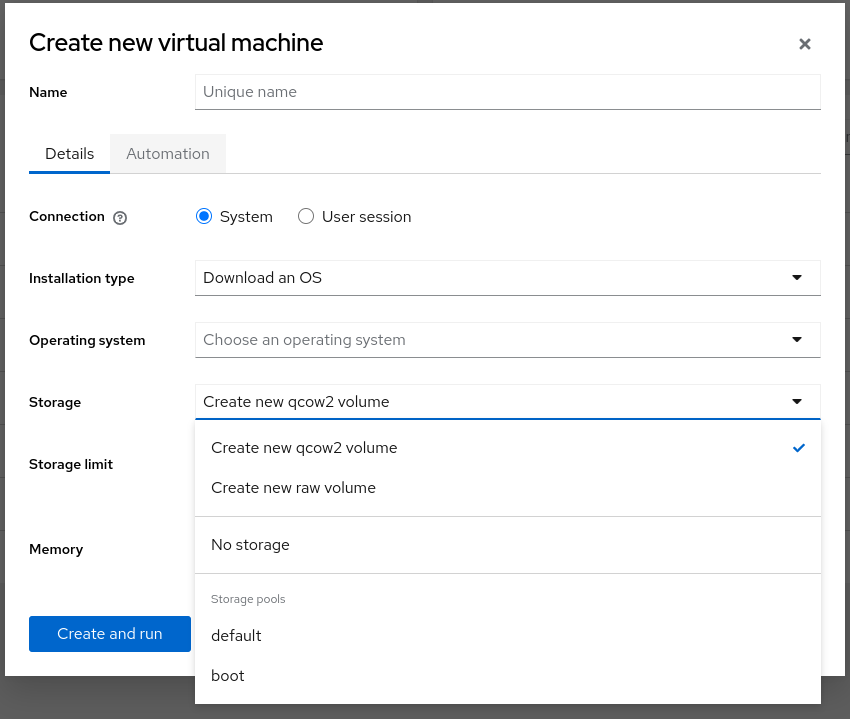Switch to the Details tab
The image size is (850, 719).
tap(69, 153)
